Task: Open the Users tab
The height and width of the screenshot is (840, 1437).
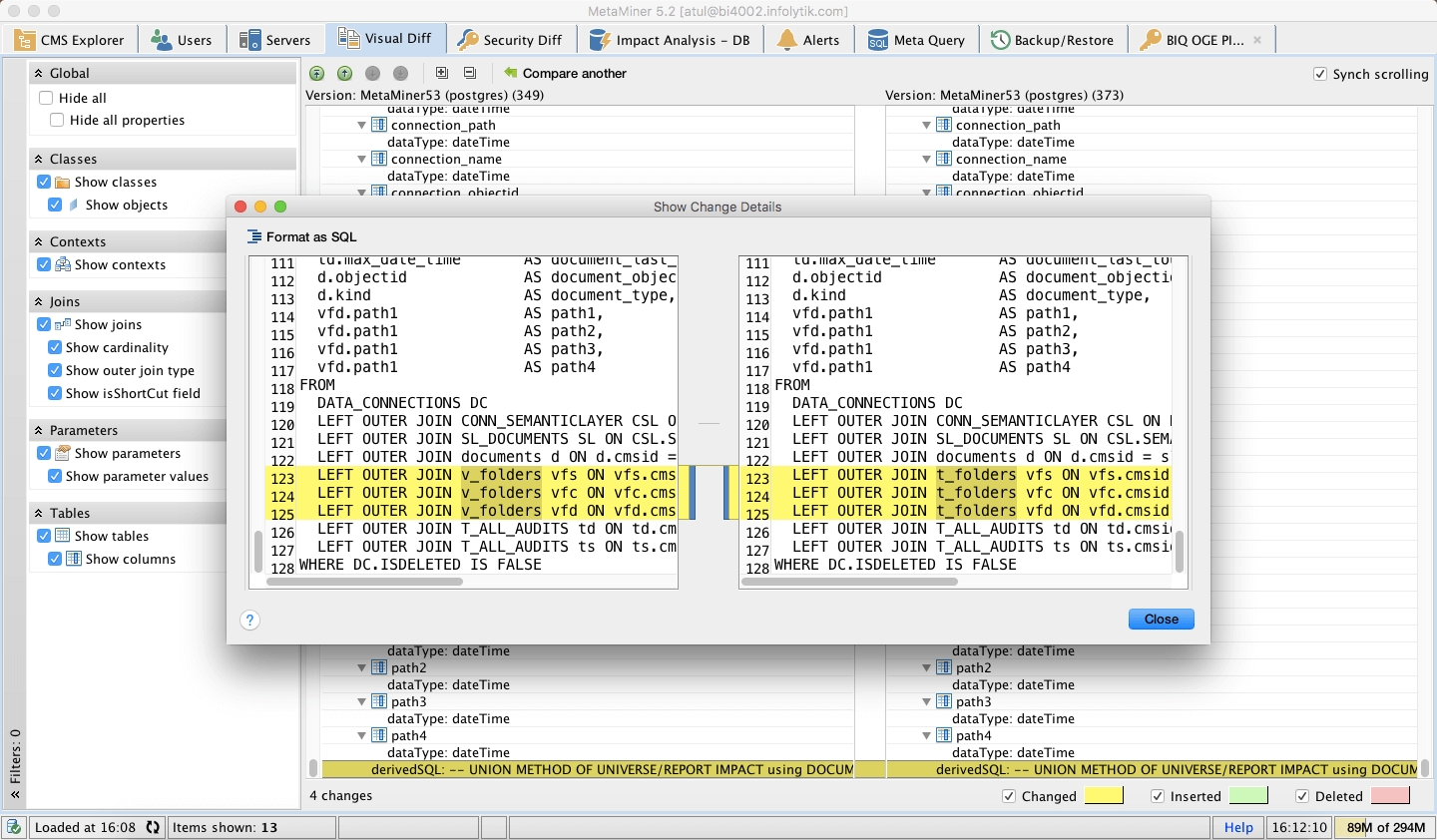Action: click(182, 40)
